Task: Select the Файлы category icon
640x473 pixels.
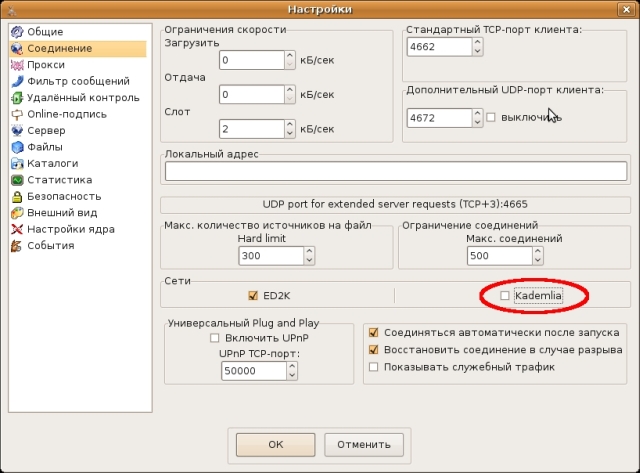Action: click(17, 147)
